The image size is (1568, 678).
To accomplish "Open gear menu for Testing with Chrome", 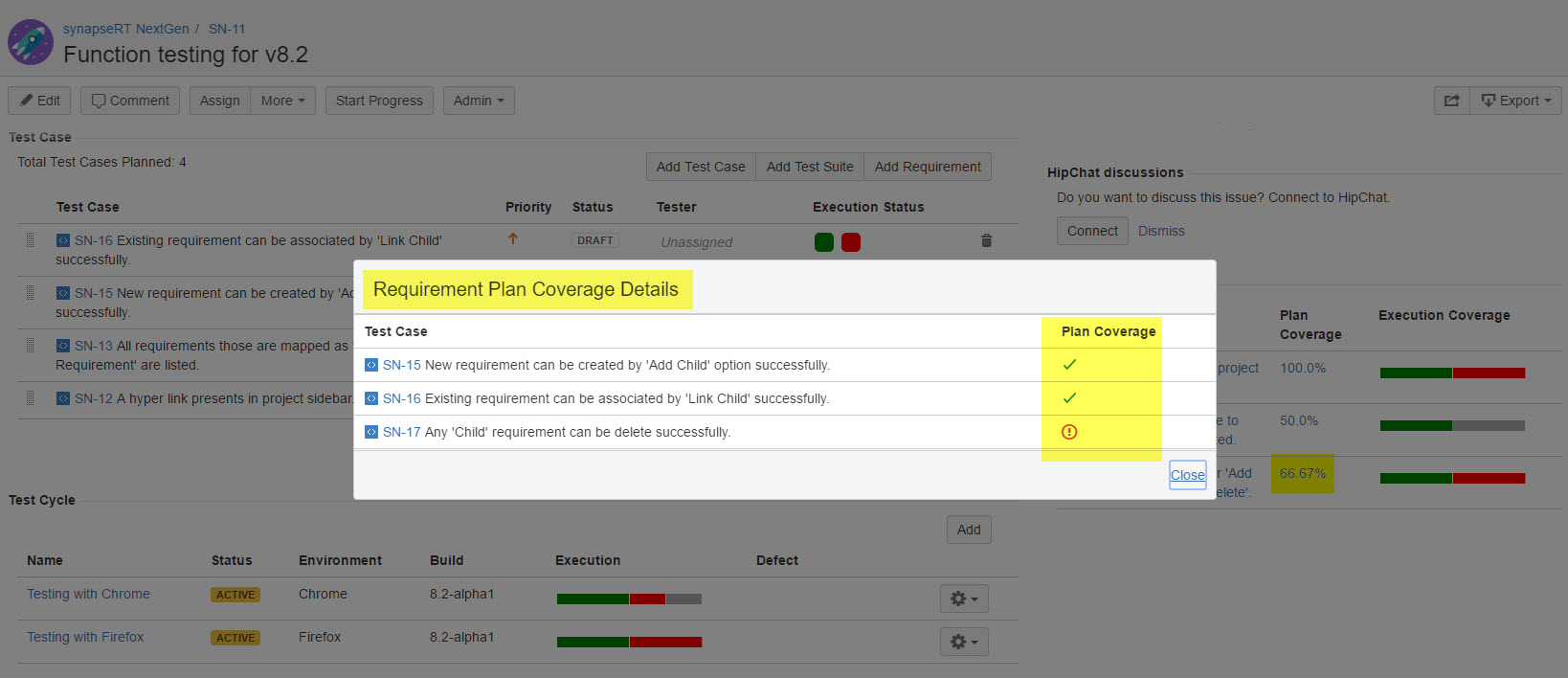I will pos(963,599).
